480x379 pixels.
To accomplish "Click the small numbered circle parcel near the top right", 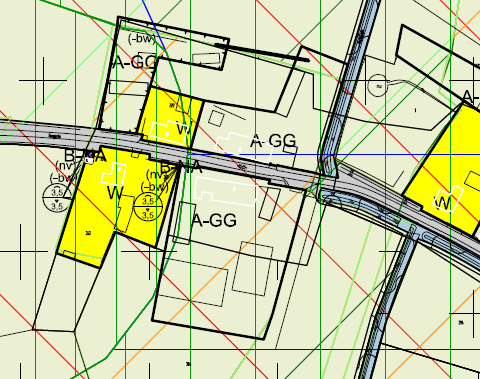I will [378, 86].
